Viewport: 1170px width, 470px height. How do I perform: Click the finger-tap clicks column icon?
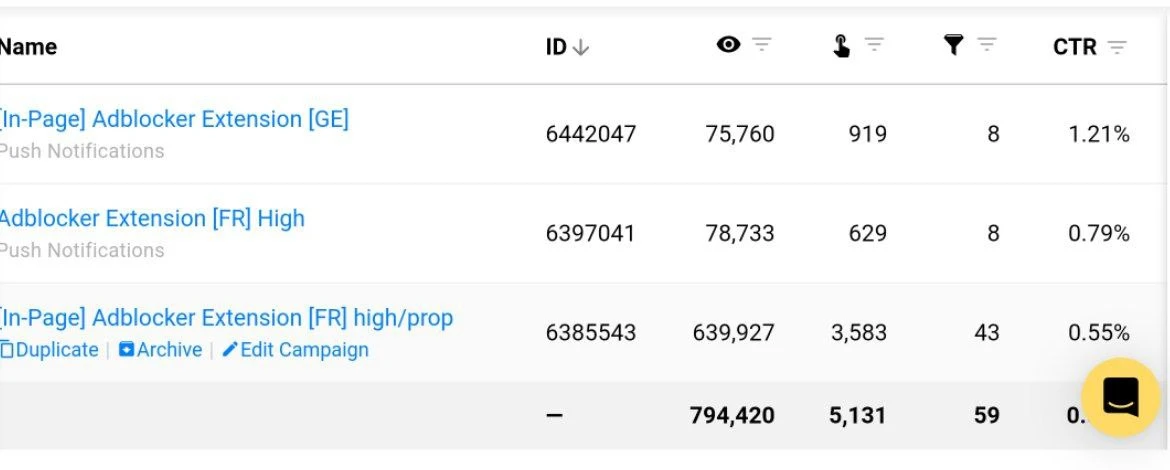click(841, 46)
